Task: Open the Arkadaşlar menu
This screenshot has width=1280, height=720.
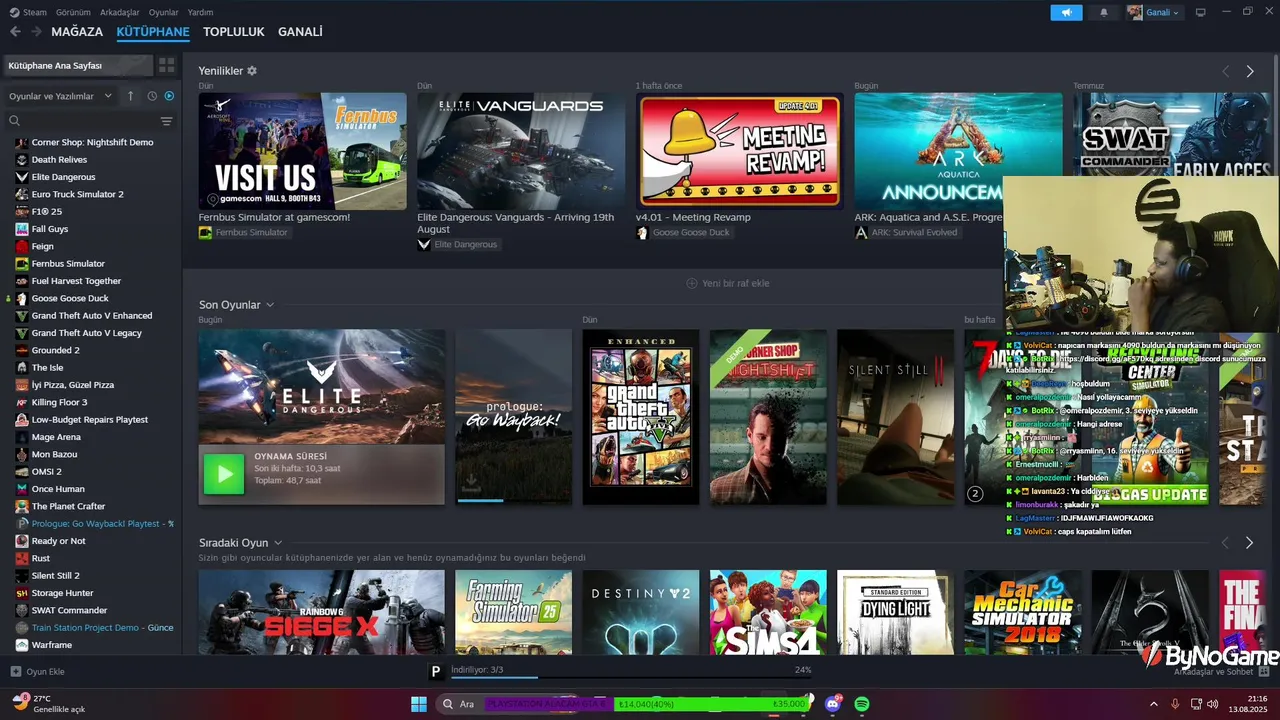Action: (120, 12)
